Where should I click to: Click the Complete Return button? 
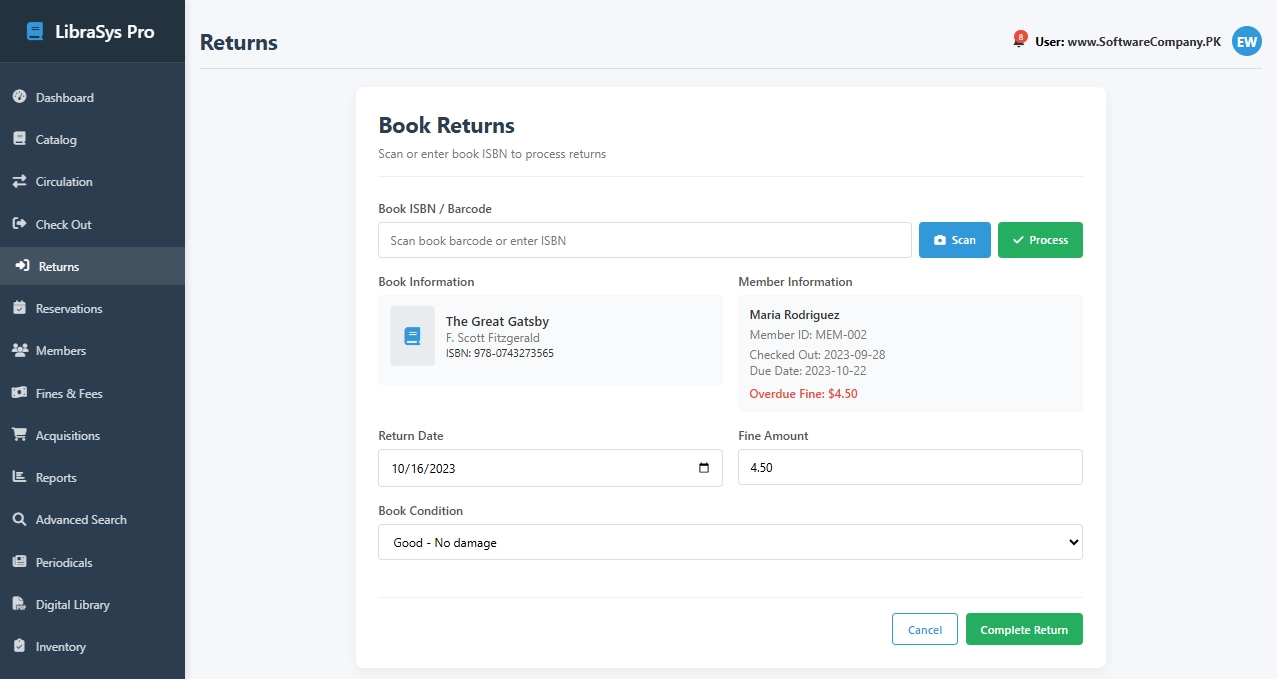click(1024, 629)
